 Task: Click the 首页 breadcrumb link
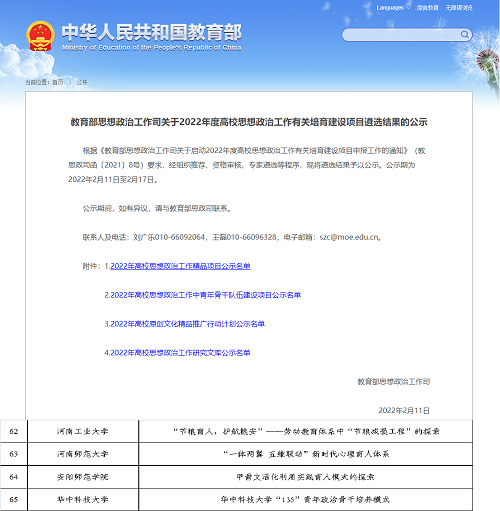tap(58, 82)
